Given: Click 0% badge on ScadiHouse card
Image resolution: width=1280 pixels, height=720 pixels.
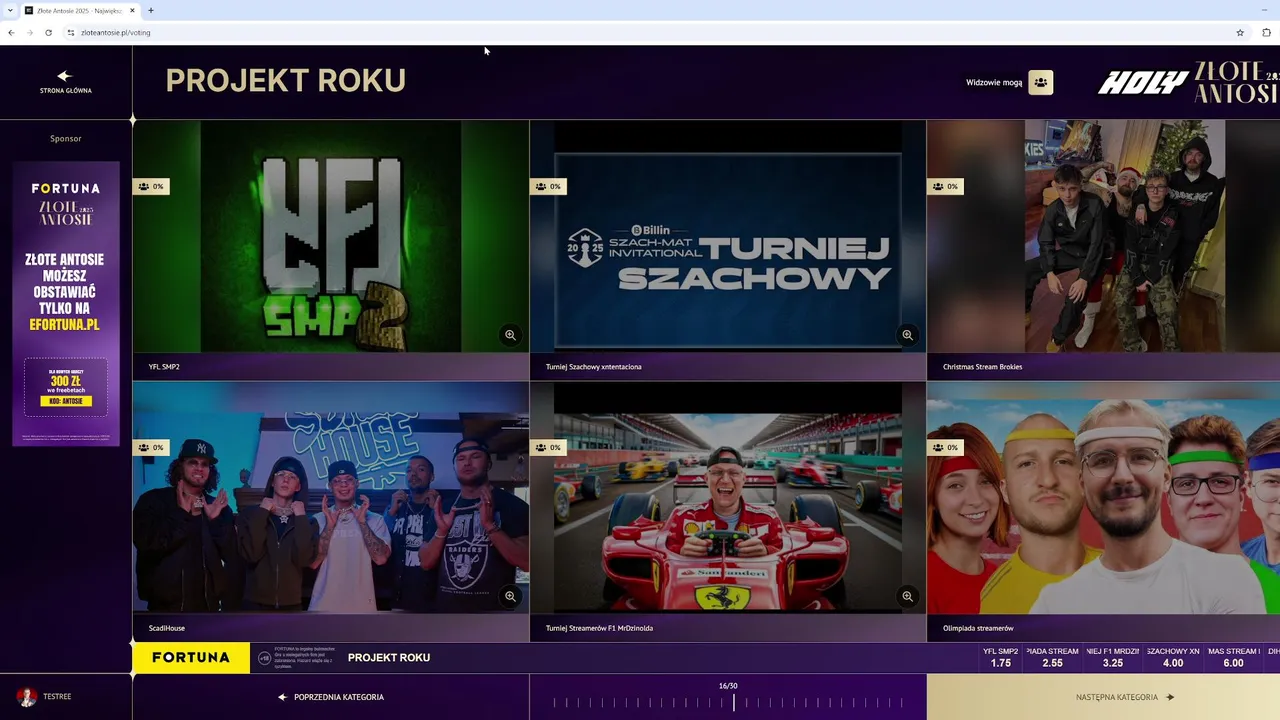Looking at the screenshot, I should point(151,447).
